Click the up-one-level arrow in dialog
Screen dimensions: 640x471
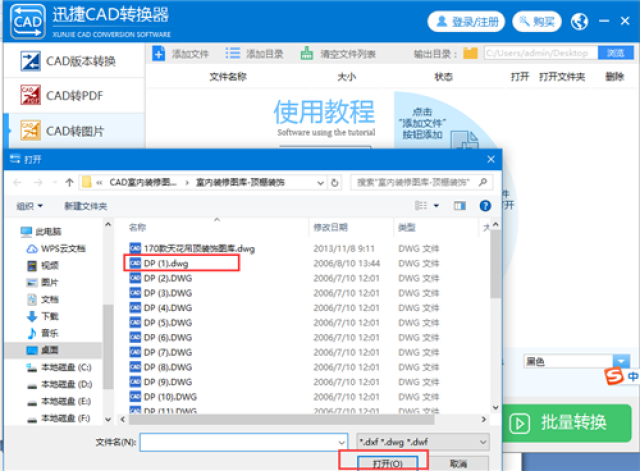pos(69,182)
